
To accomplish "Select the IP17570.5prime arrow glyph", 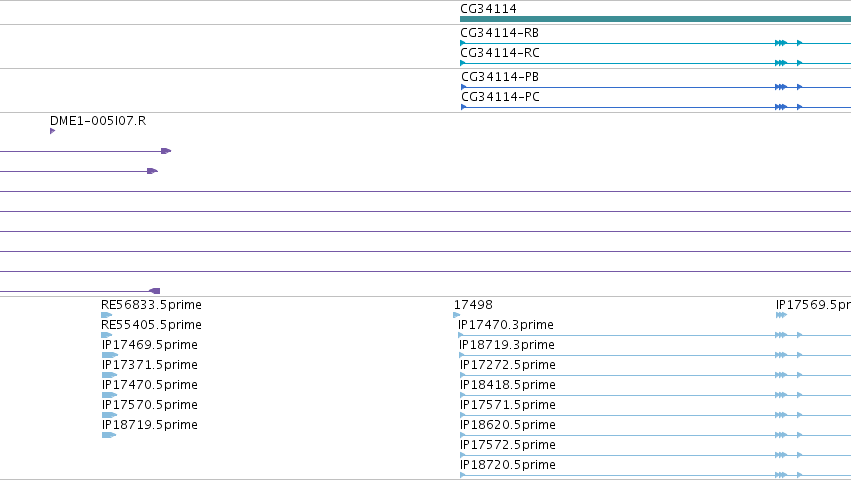I will click(109, 415).
